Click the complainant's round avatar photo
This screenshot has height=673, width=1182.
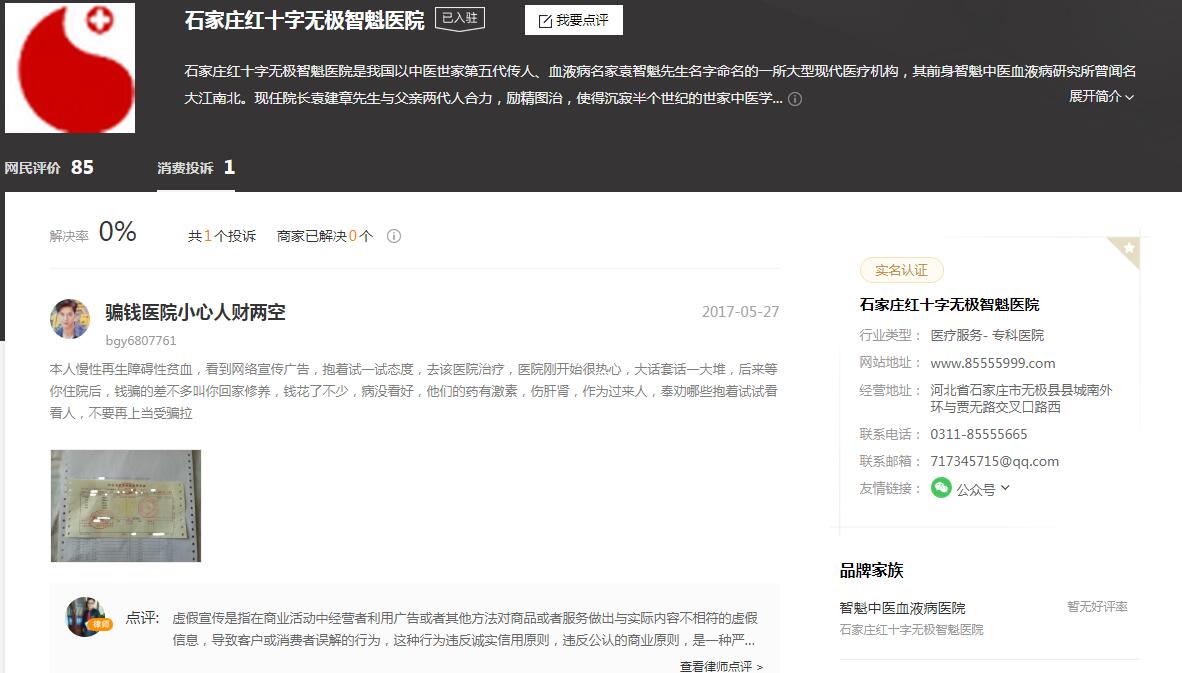(70, 319)
